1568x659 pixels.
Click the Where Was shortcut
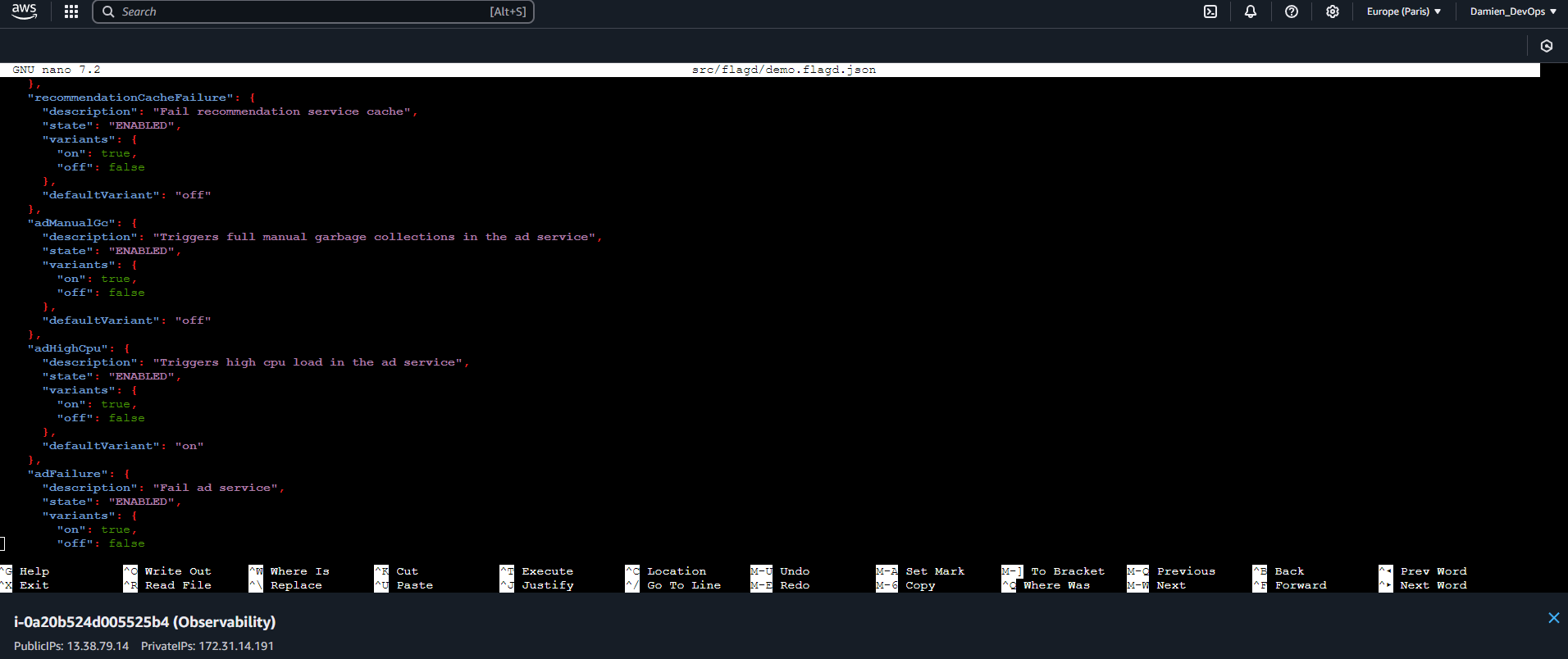[1046, 585]
